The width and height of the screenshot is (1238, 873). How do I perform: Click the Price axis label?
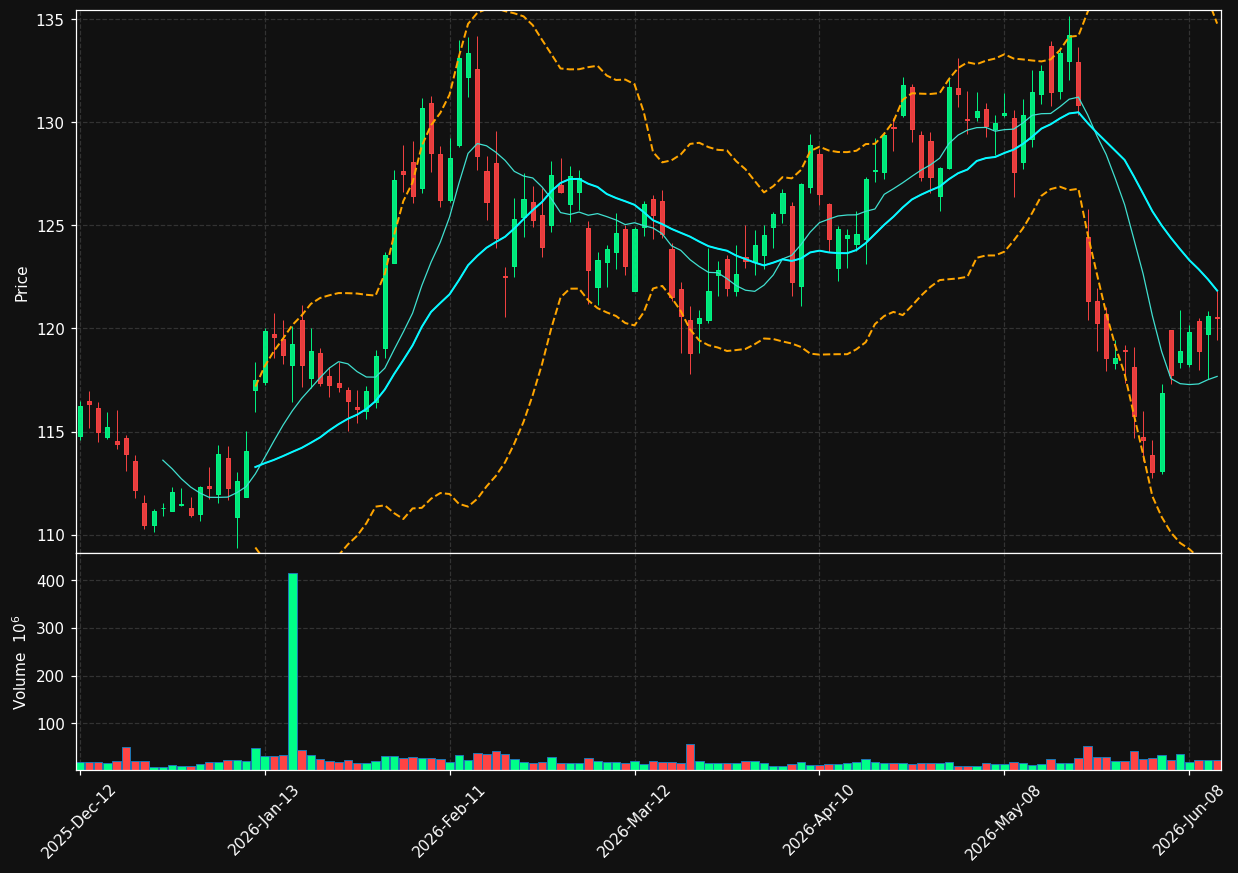[22, 283]
